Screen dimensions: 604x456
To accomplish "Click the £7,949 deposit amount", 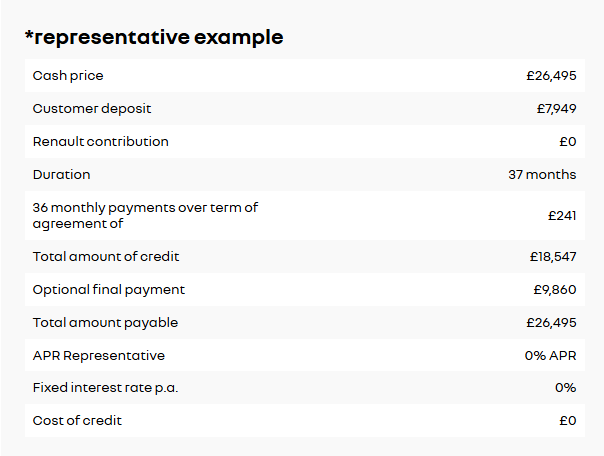I will click(557, 109).
